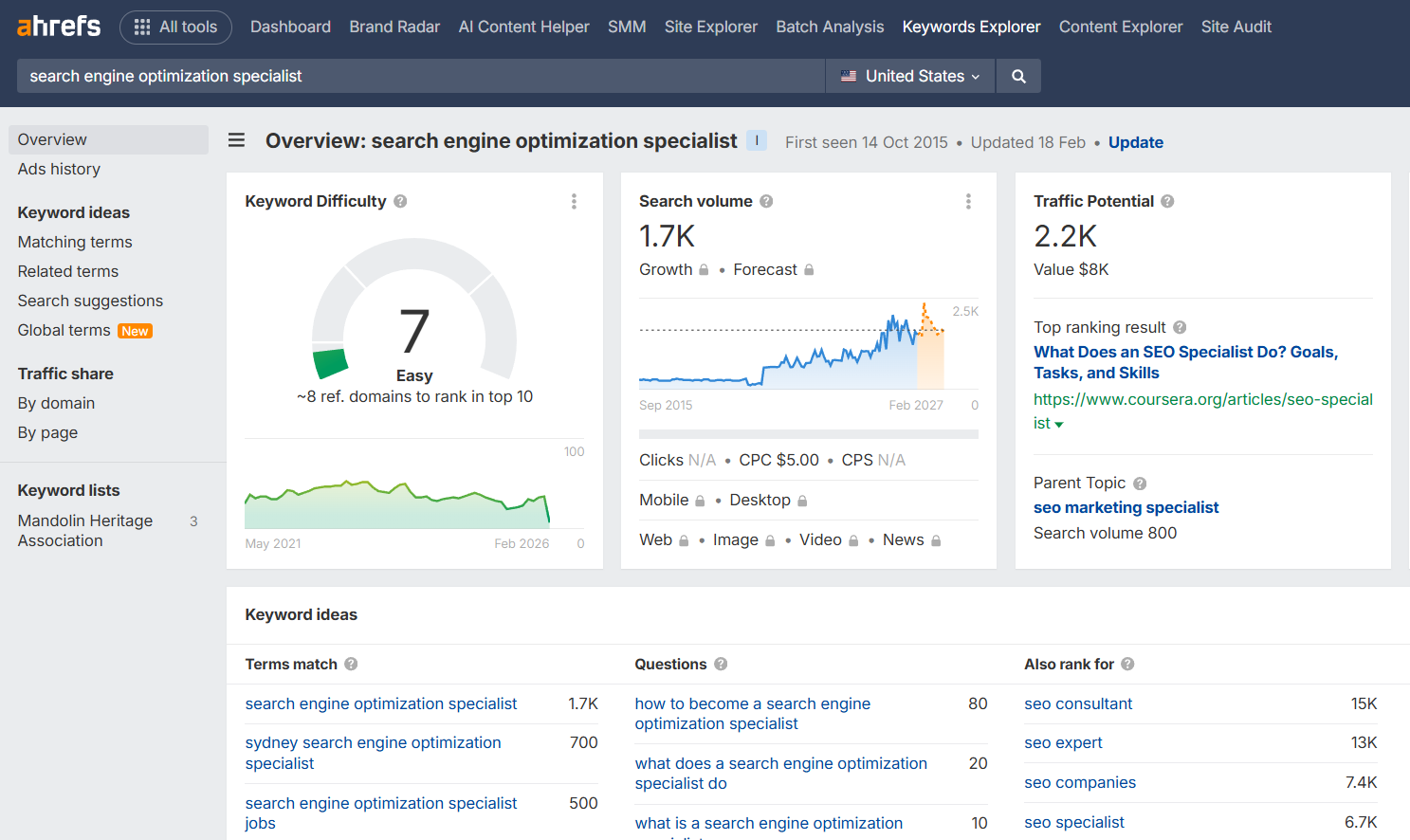Screen dimensions: 1410x840
Task: Click the Top ranking result help icon
Action: pyautogui.click(x=1180, y=327)
